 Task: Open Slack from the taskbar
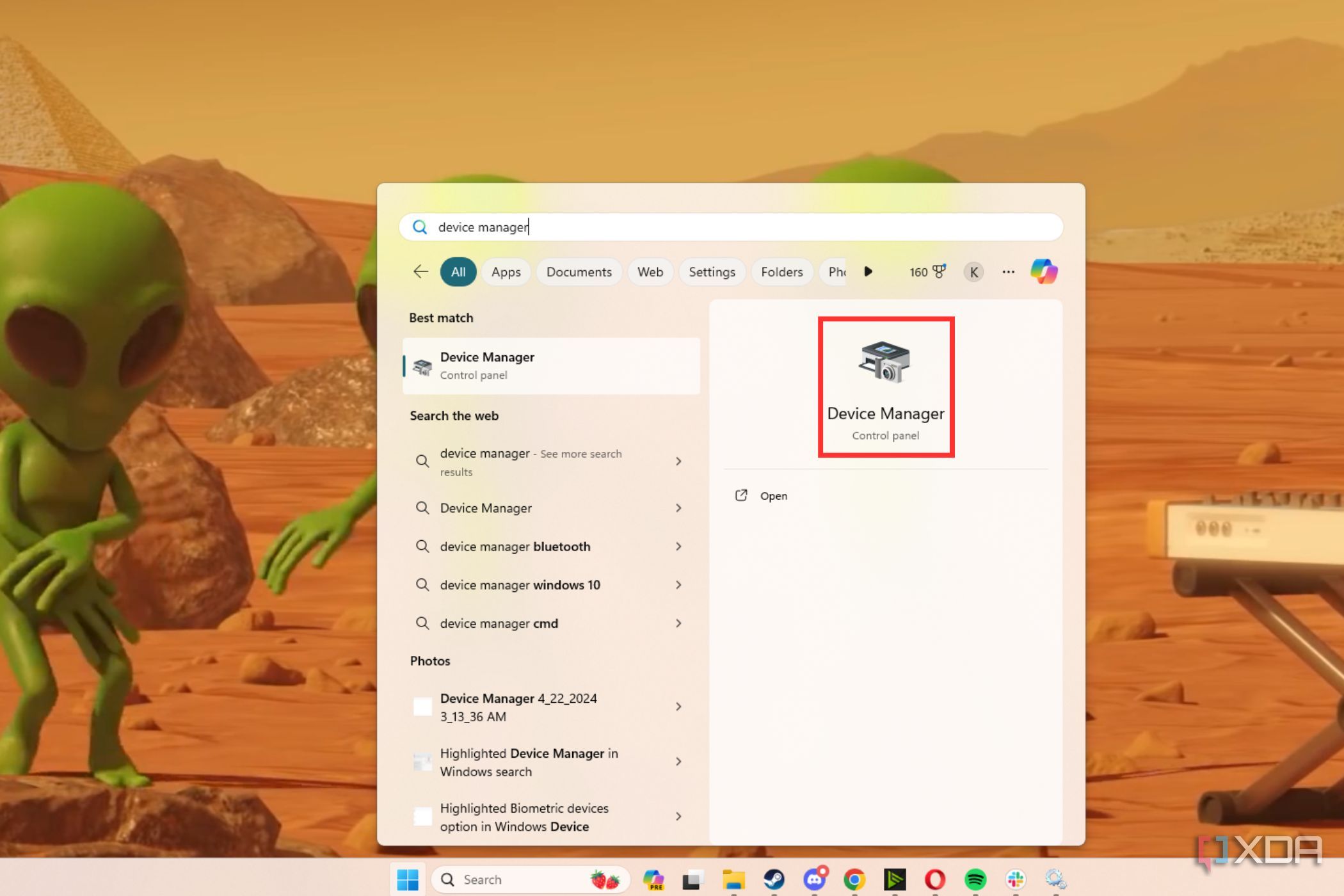point(1015,879)
